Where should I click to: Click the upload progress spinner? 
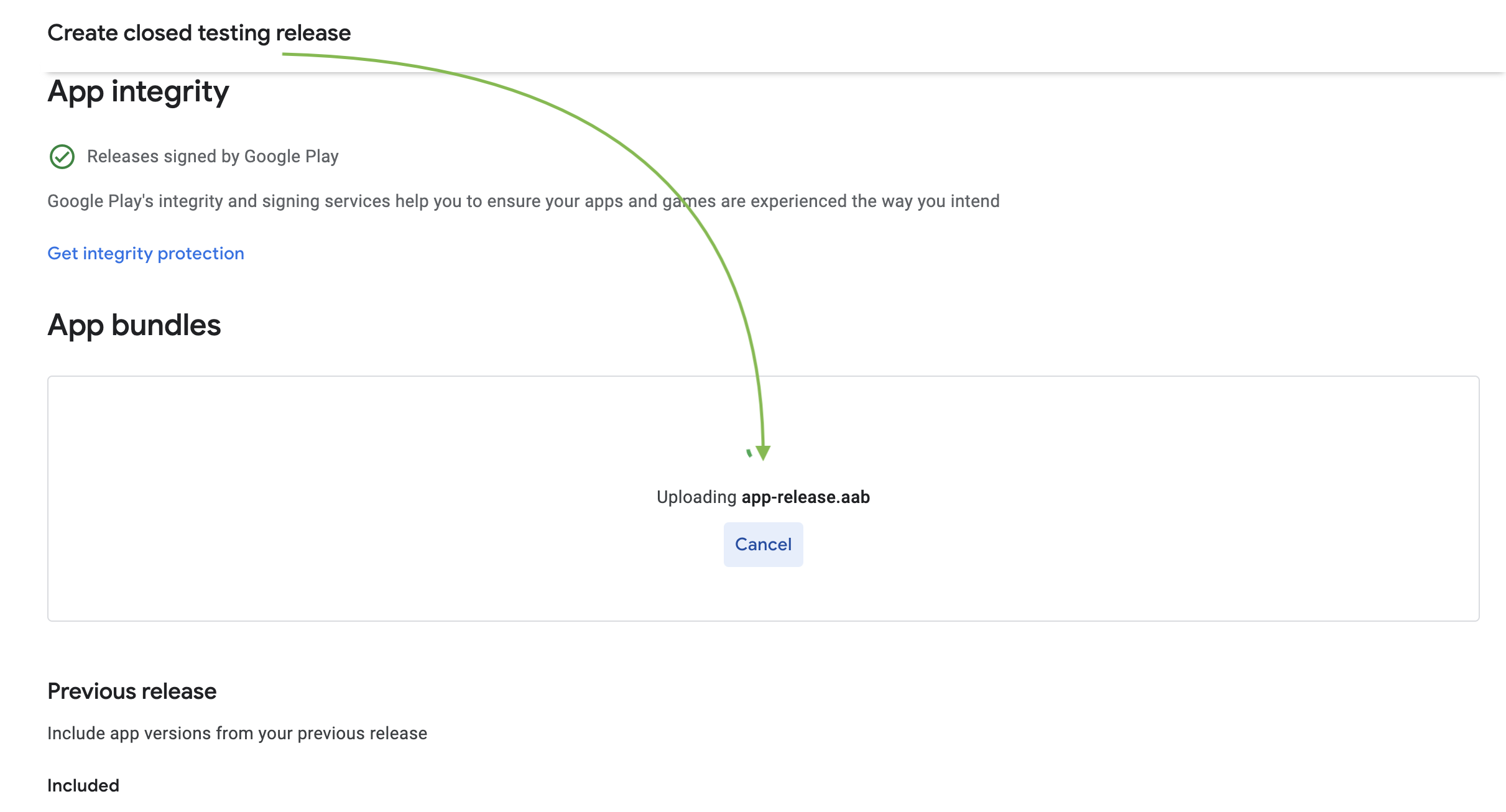(750, 453)
